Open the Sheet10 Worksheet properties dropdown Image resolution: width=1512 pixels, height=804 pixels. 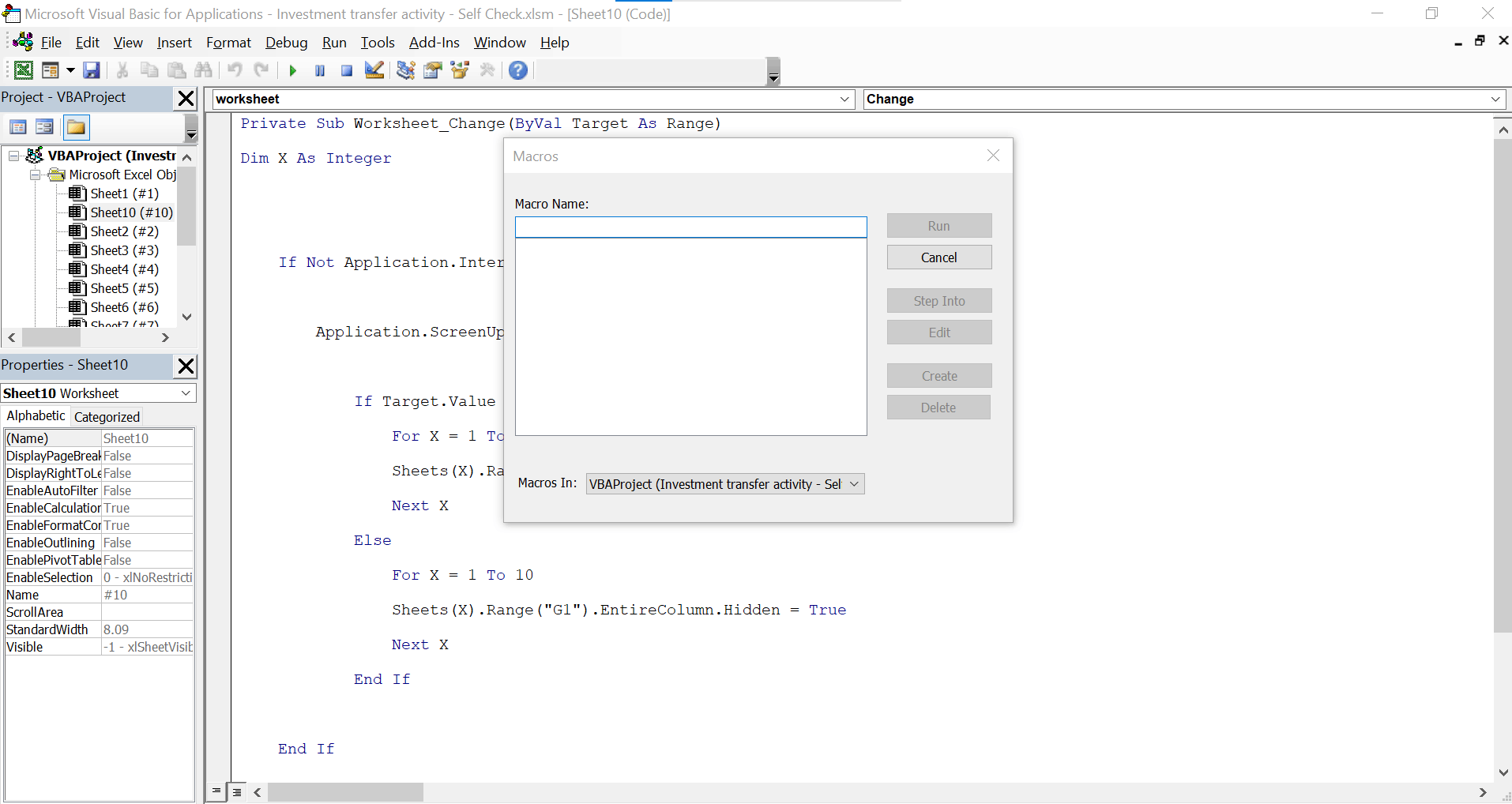[186, 393]
